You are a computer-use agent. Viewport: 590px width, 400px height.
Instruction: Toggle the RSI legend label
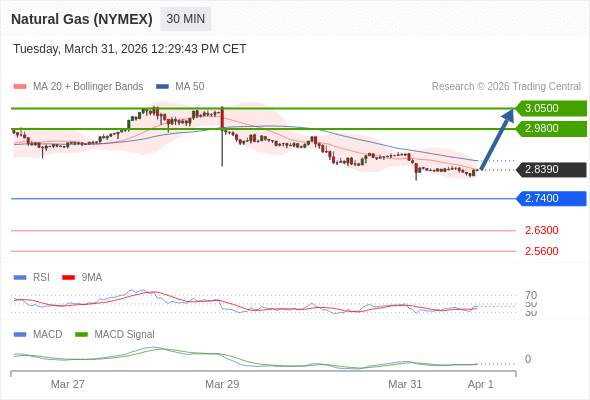41,278
